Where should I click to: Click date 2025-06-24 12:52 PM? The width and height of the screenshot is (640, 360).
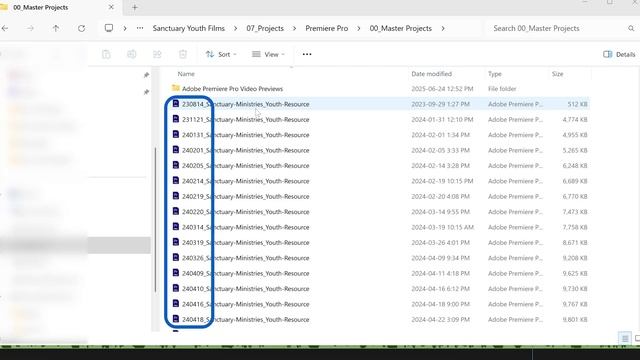pos(442,89)
